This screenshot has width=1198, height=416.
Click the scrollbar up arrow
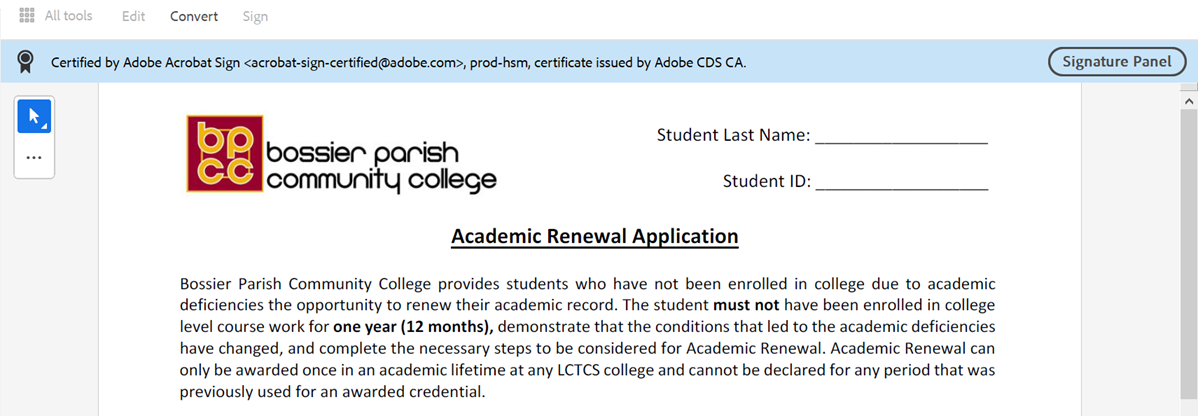[1189, 101]
